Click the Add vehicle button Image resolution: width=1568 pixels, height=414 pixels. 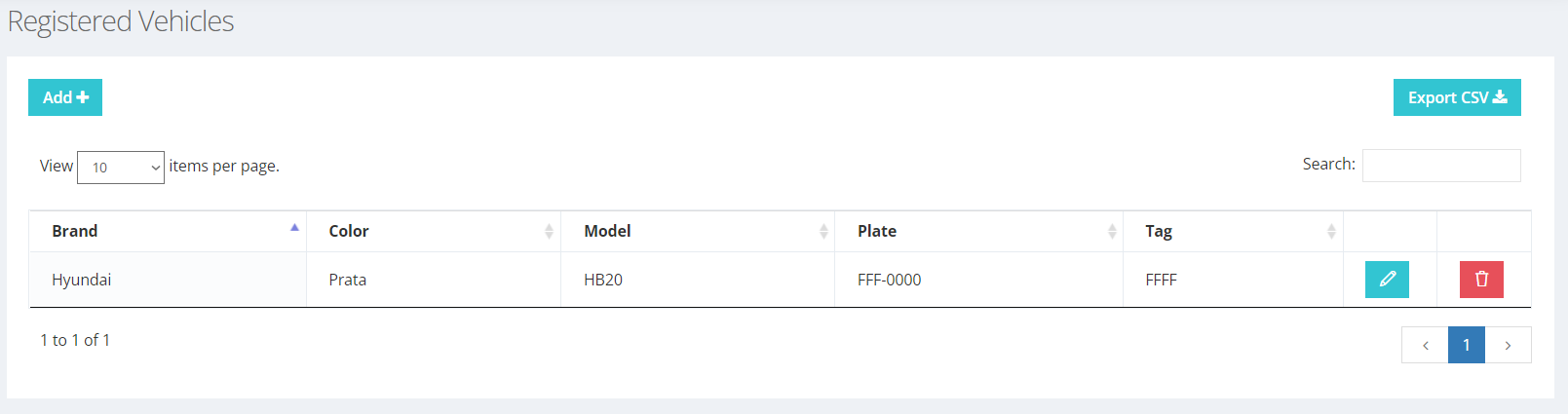point(65,97)
